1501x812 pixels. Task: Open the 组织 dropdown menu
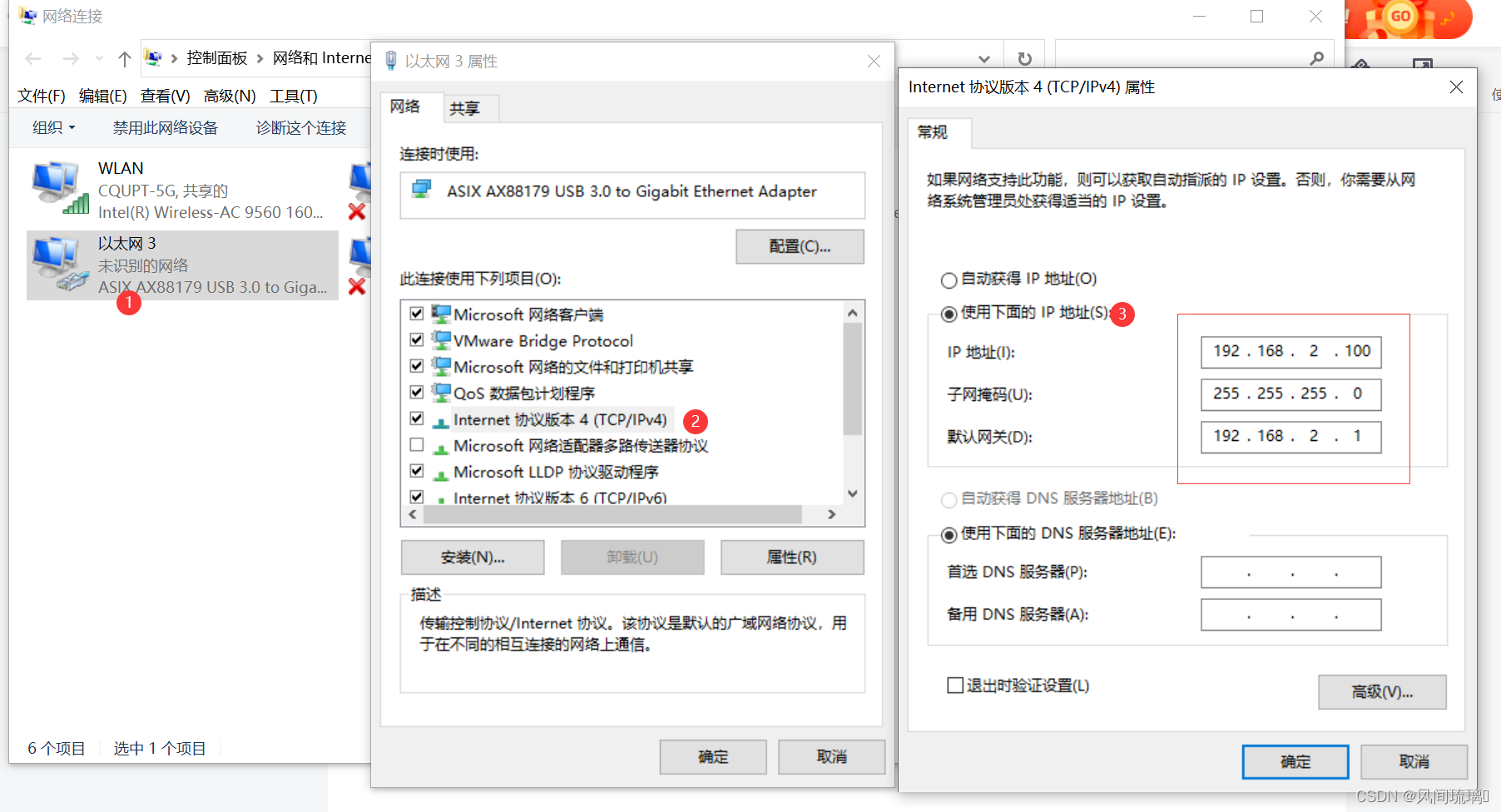(x=54, y=127)
